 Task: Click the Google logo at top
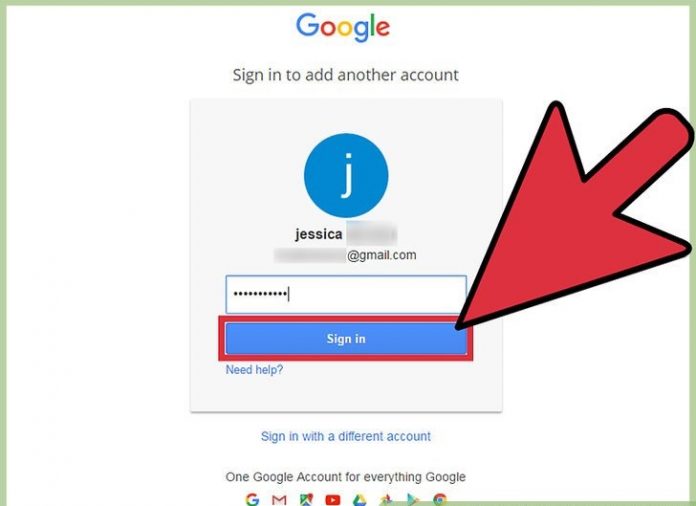tap(343, 27)
